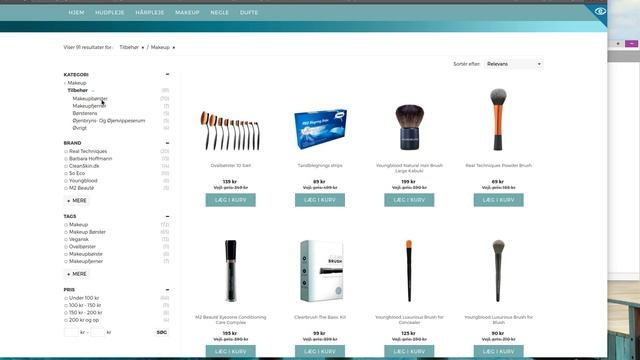Check the Makeupbørste tag filter
640x360 pixels.
66,254
